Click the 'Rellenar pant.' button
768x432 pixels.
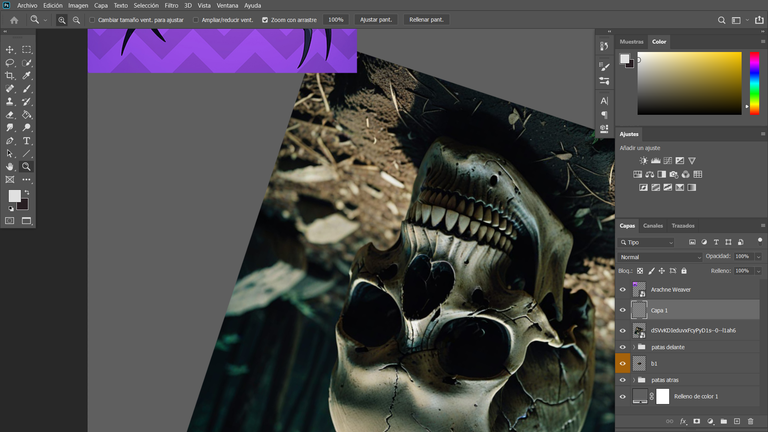(426, 20)
